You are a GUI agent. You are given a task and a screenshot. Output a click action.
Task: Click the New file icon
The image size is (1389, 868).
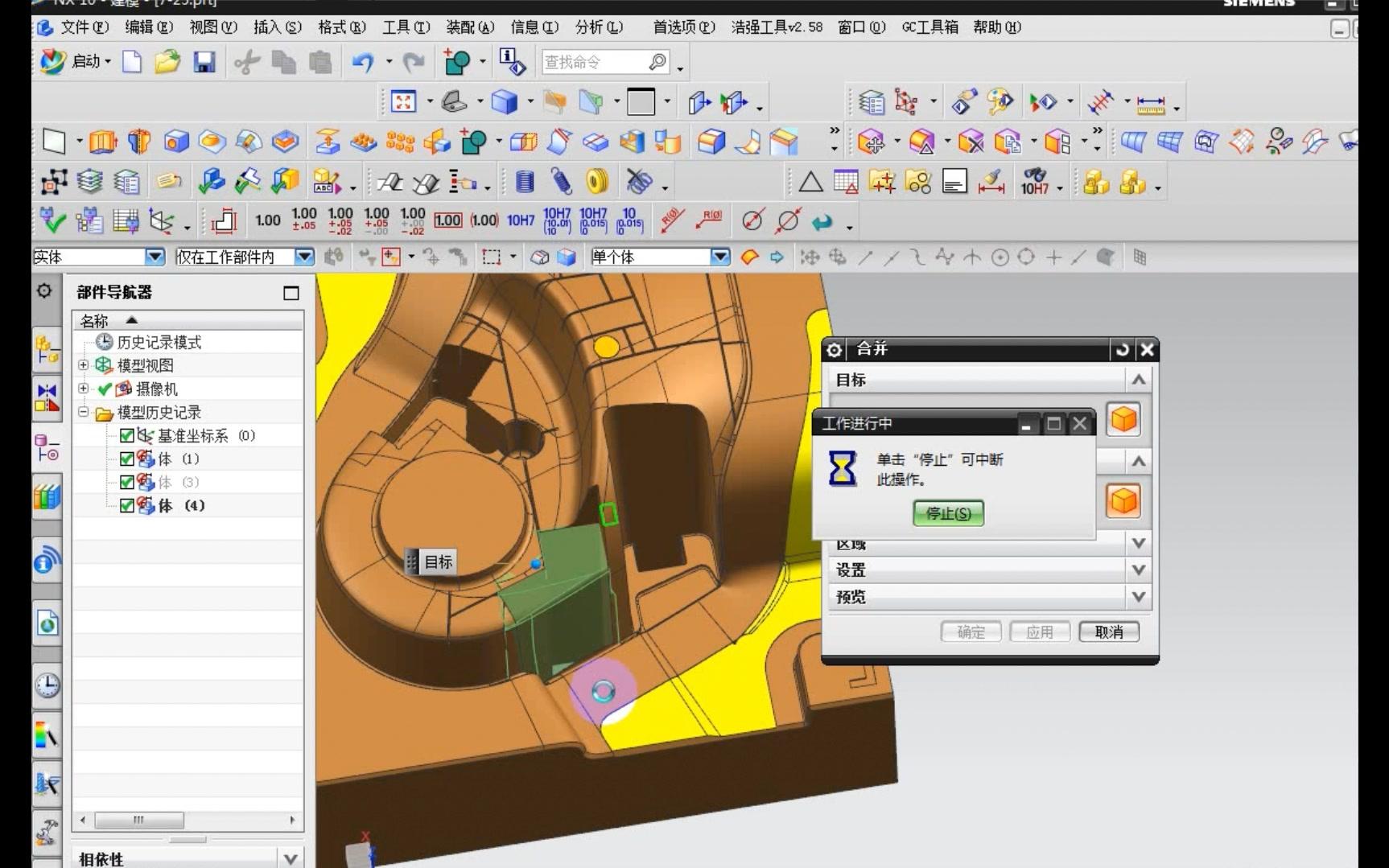132,62
